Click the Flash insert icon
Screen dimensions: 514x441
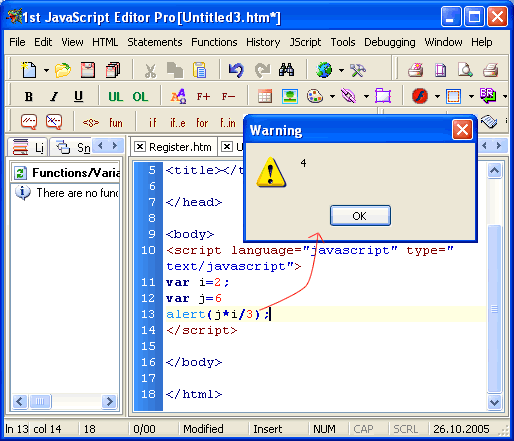pos(420,97)
